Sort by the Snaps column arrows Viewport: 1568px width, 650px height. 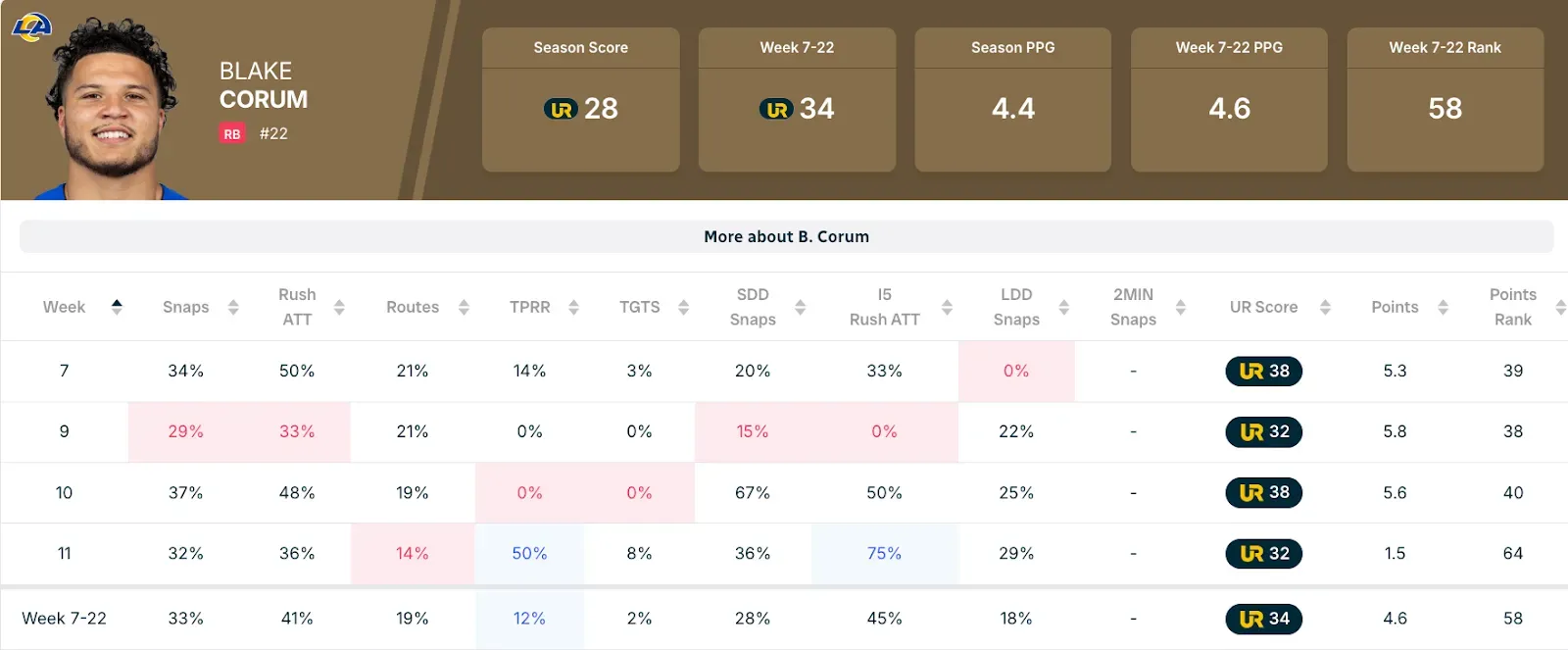tap(233, 307)
